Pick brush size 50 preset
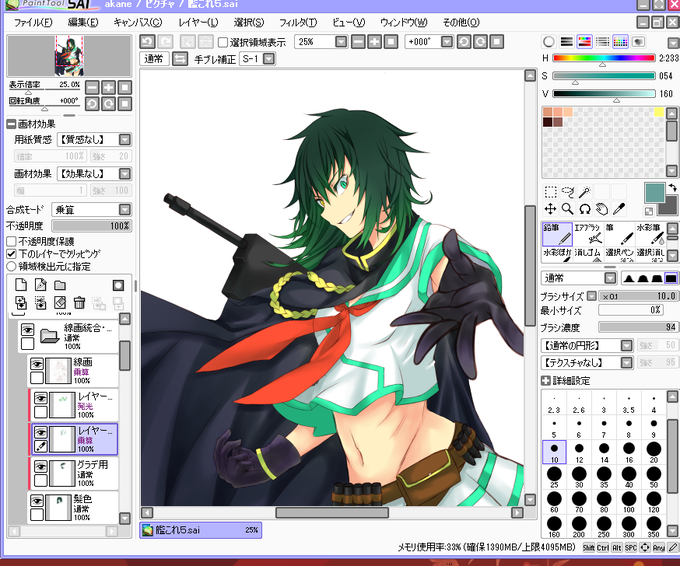The width and height of the screenshot is (680, 566). [654, 477]
